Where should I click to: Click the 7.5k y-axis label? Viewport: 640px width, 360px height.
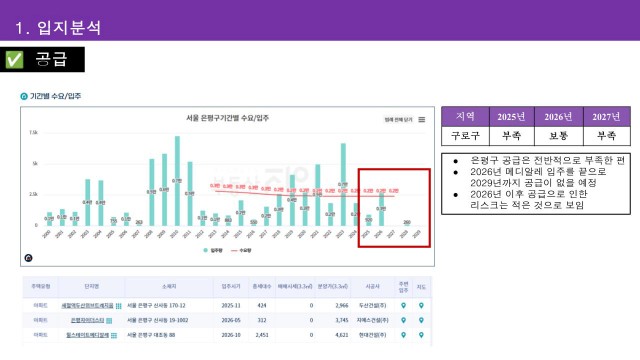tap(33, 133)
